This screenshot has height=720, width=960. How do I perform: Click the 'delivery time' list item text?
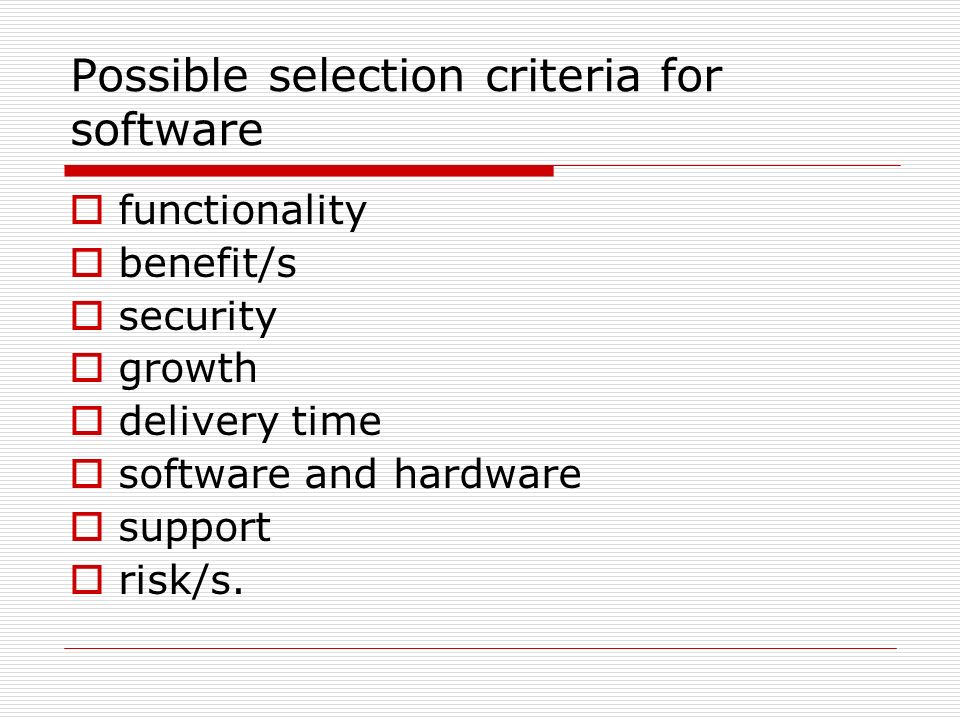(250, 421)
